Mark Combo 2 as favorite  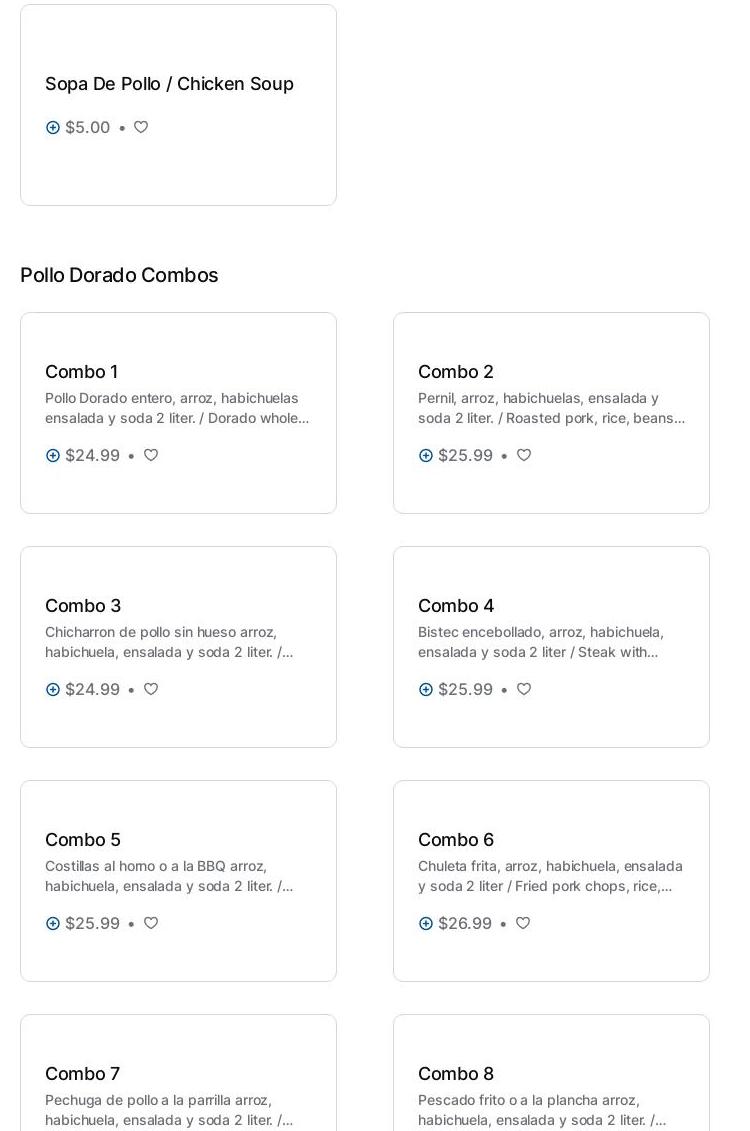point(524,456)
